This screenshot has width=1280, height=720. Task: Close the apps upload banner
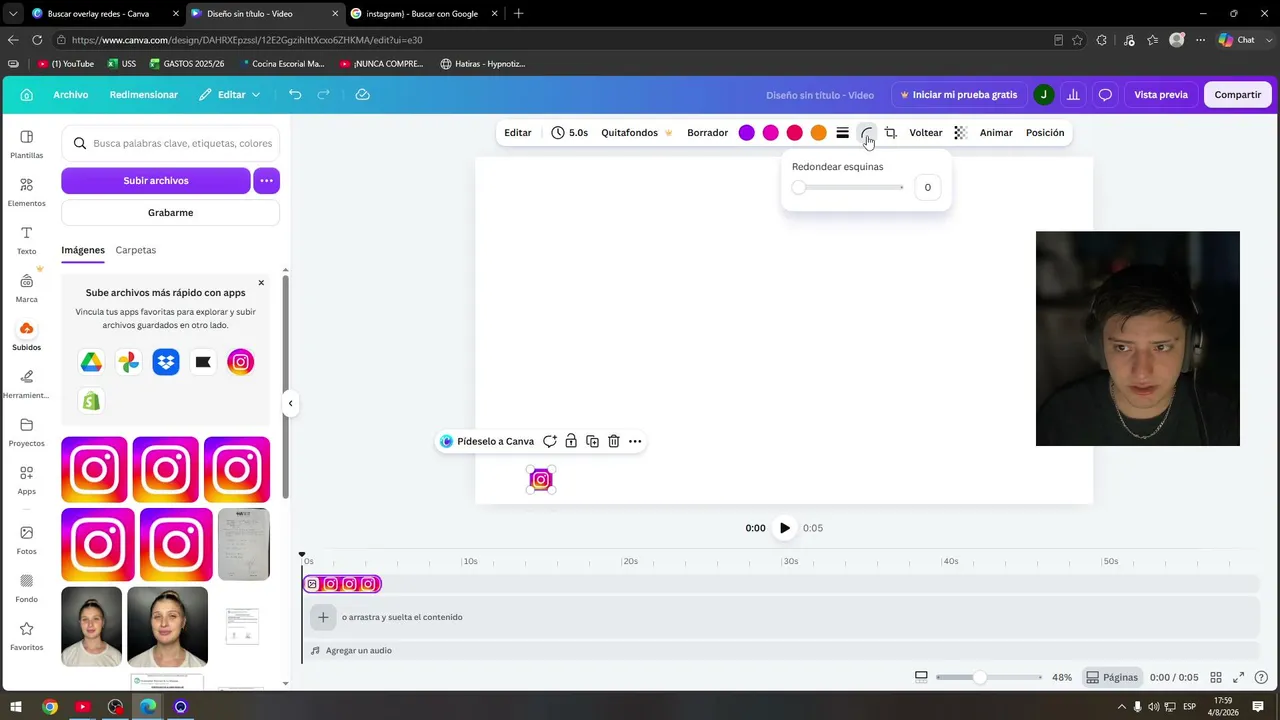click(261, 283)
